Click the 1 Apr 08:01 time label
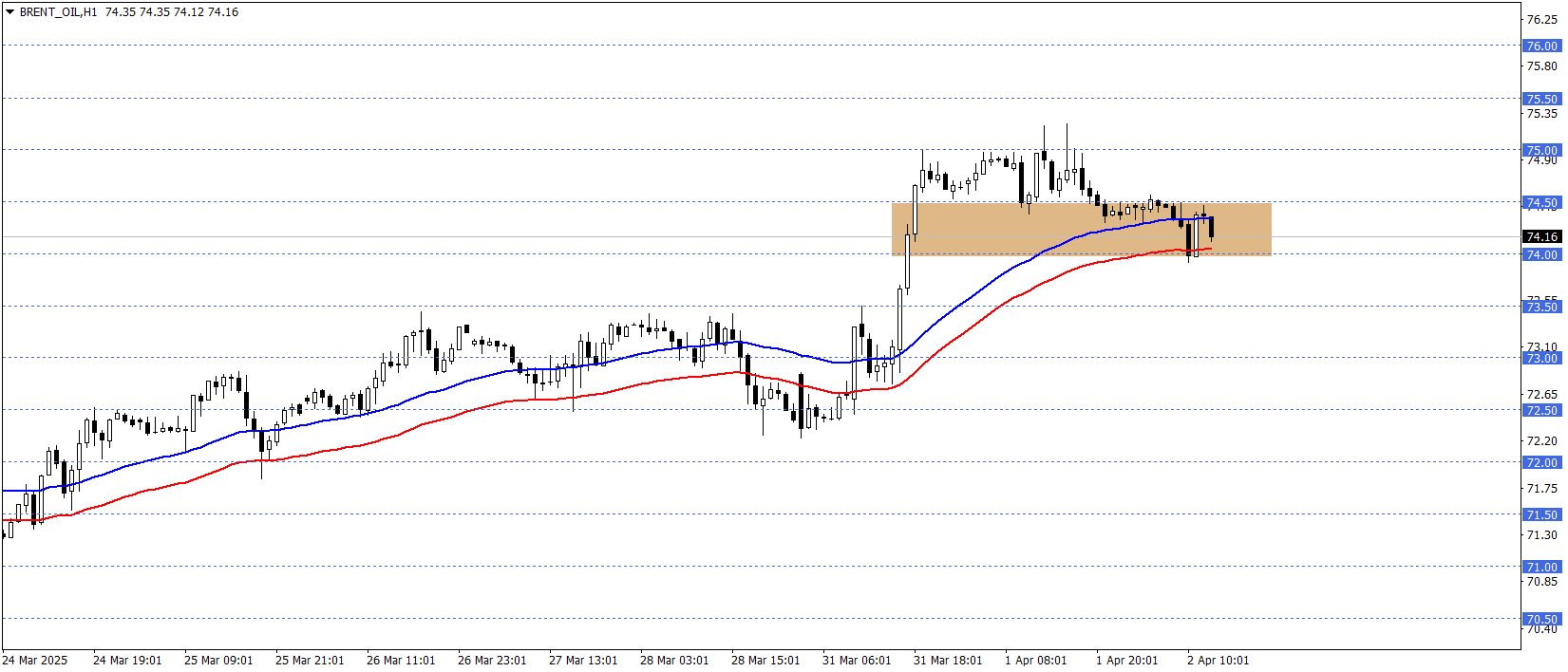The width and height of the screenshot is (1568, 672). 1036,660
